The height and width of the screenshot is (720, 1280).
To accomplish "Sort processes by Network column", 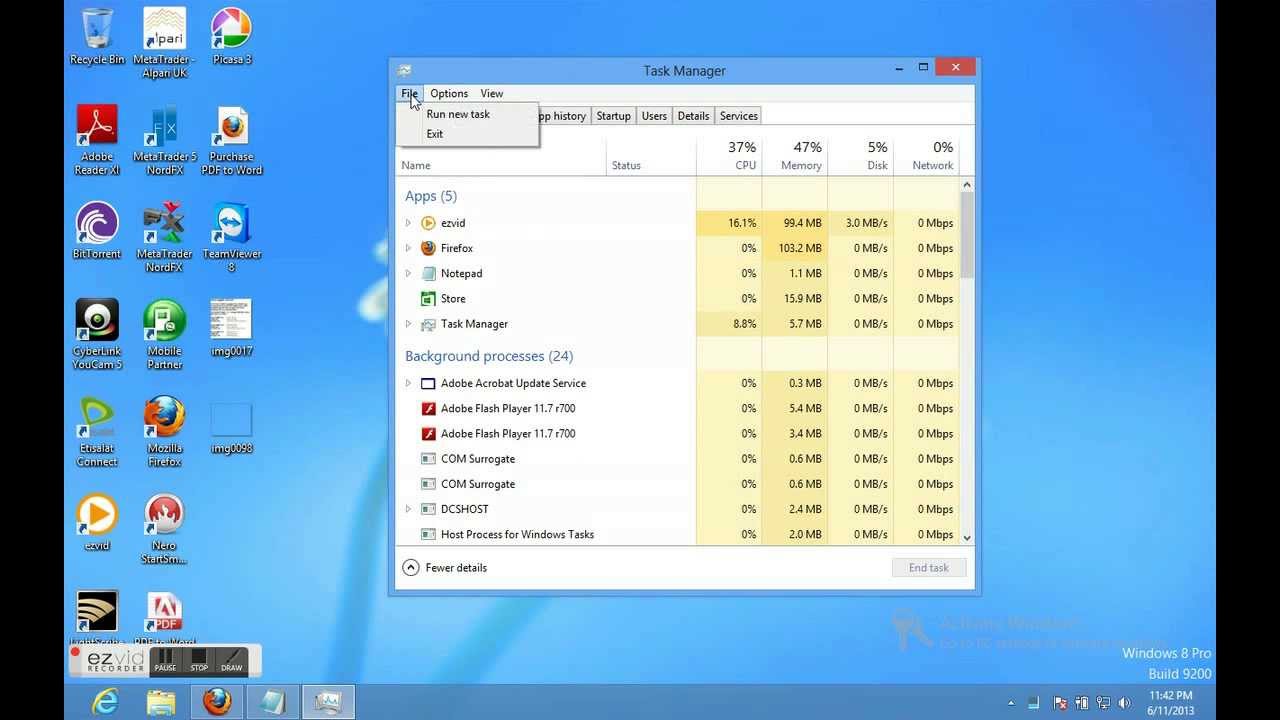I will [927, 155].
